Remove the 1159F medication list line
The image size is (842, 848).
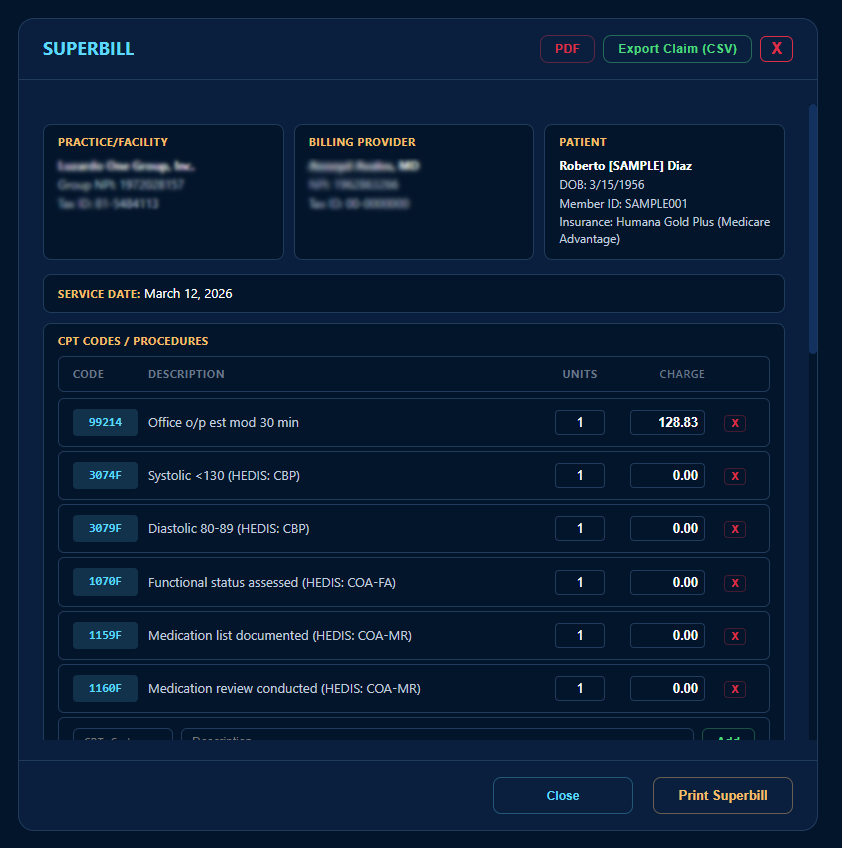(x=735, y=635)
